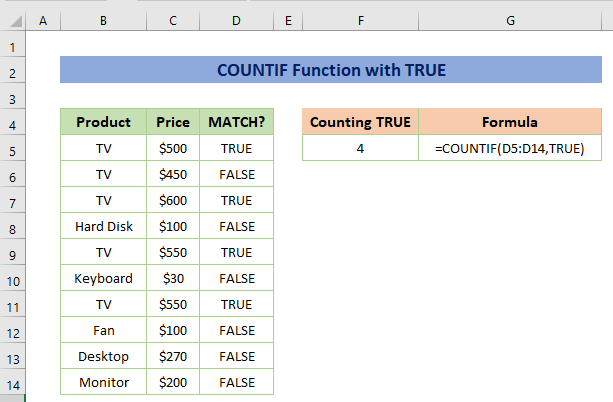
Task: Select row 5 header
Action: [14, 148]
